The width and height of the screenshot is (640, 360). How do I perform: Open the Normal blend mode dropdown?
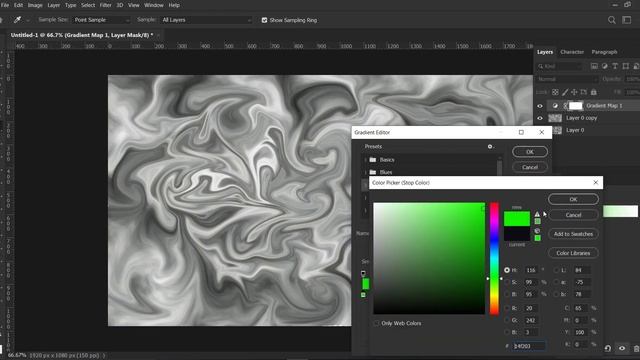[x=567, y=79]
